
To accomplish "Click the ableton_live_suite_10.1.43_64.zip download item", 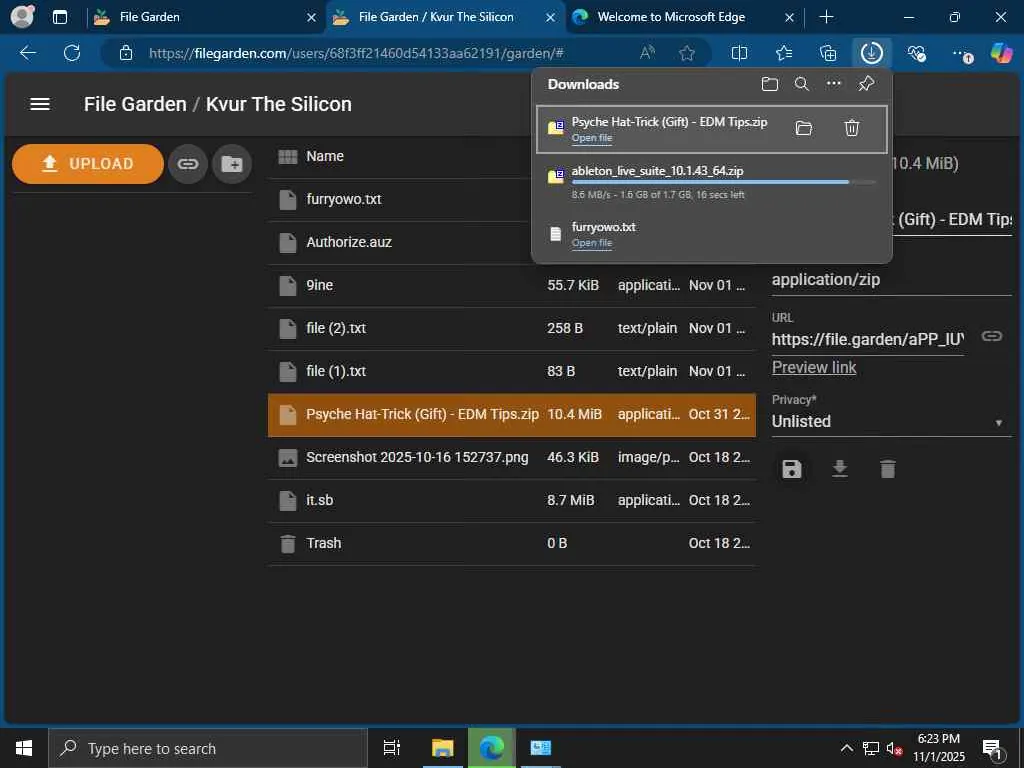I will (711, 182).
